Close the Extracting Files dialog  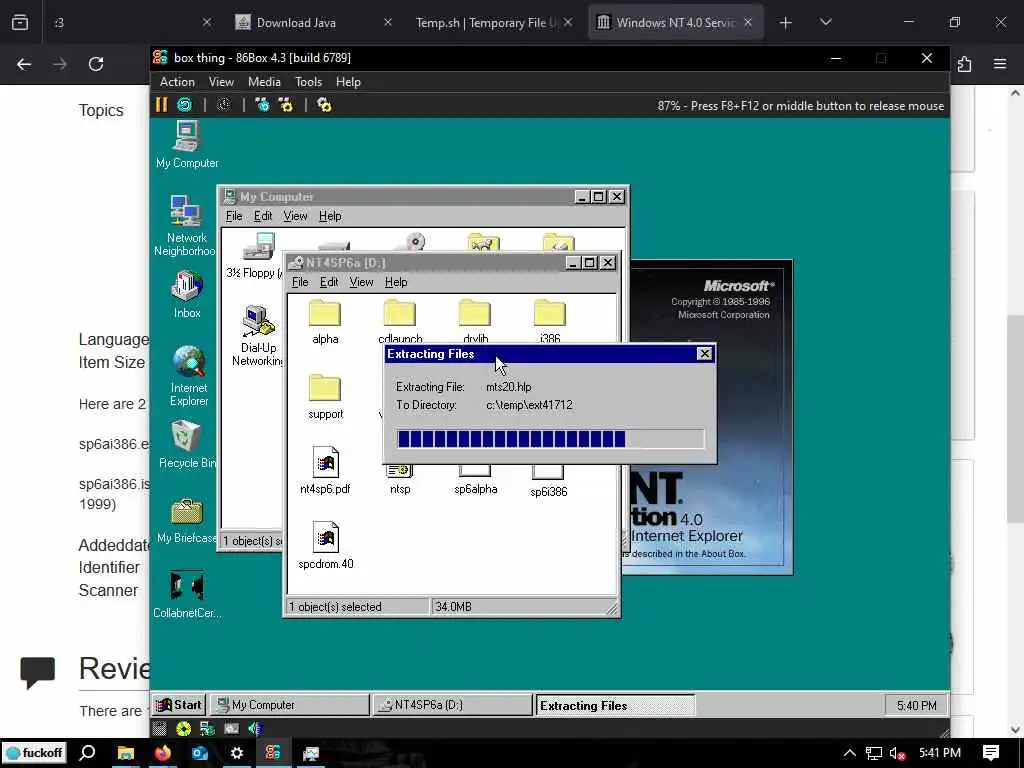tap(704, 353)
